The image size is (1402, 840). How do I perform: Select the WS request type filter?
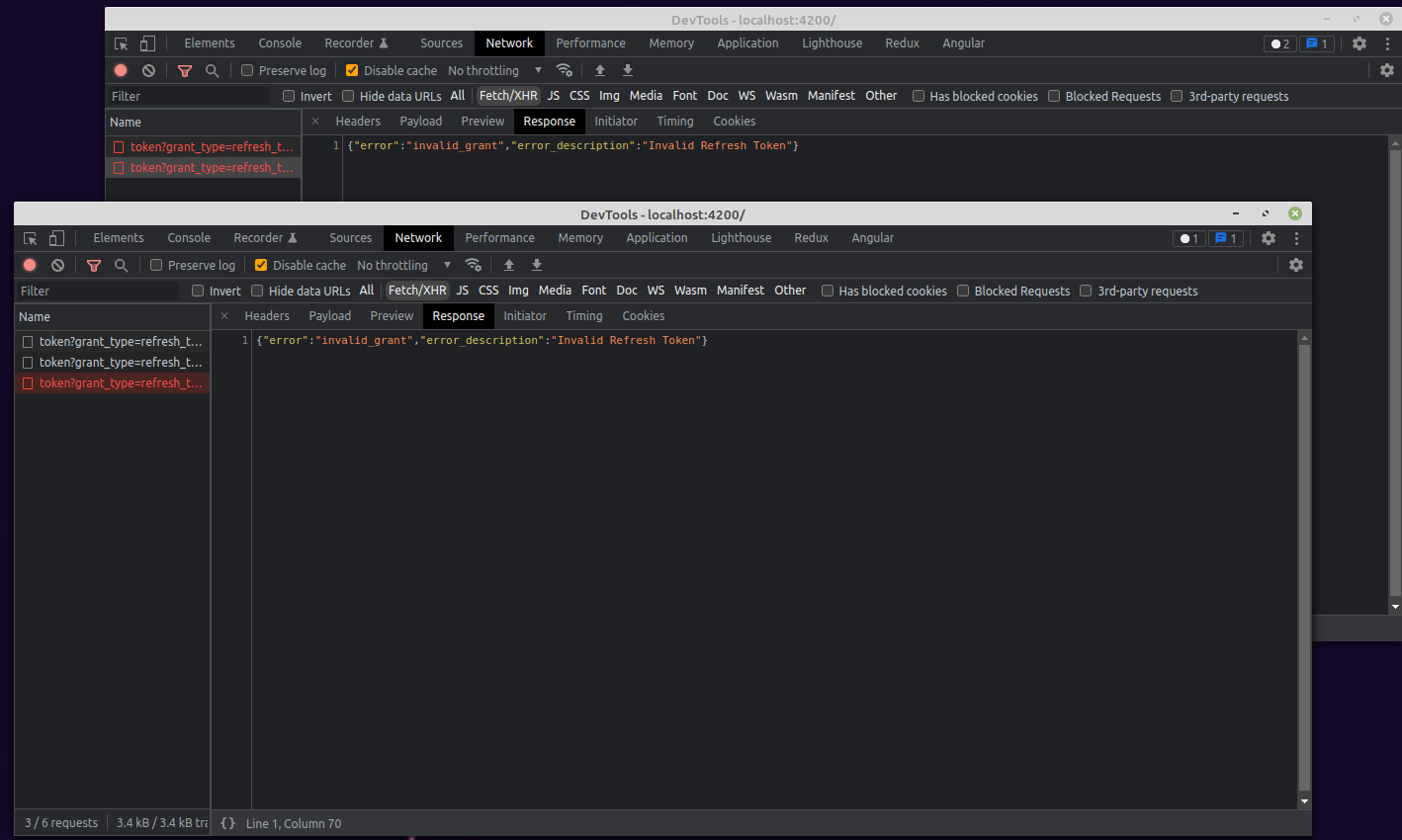[656, 290]
